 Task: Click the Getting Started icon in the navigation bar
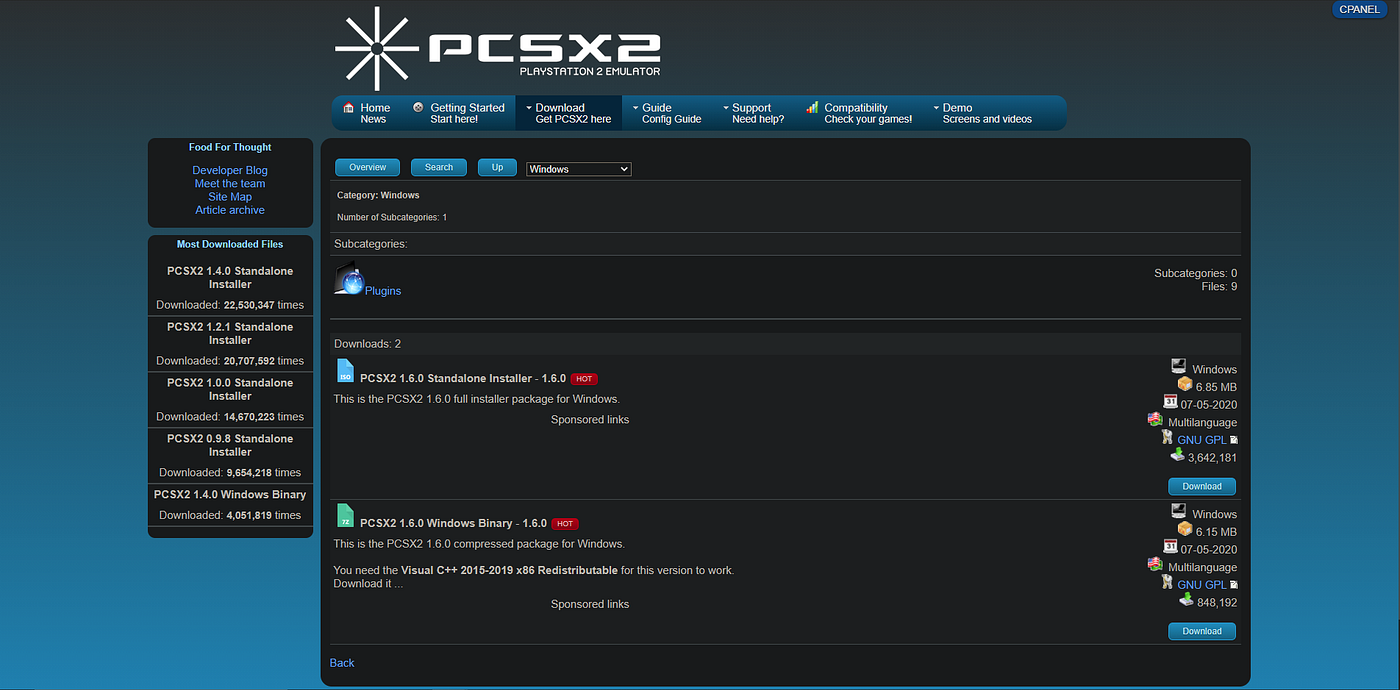[418, 107]
